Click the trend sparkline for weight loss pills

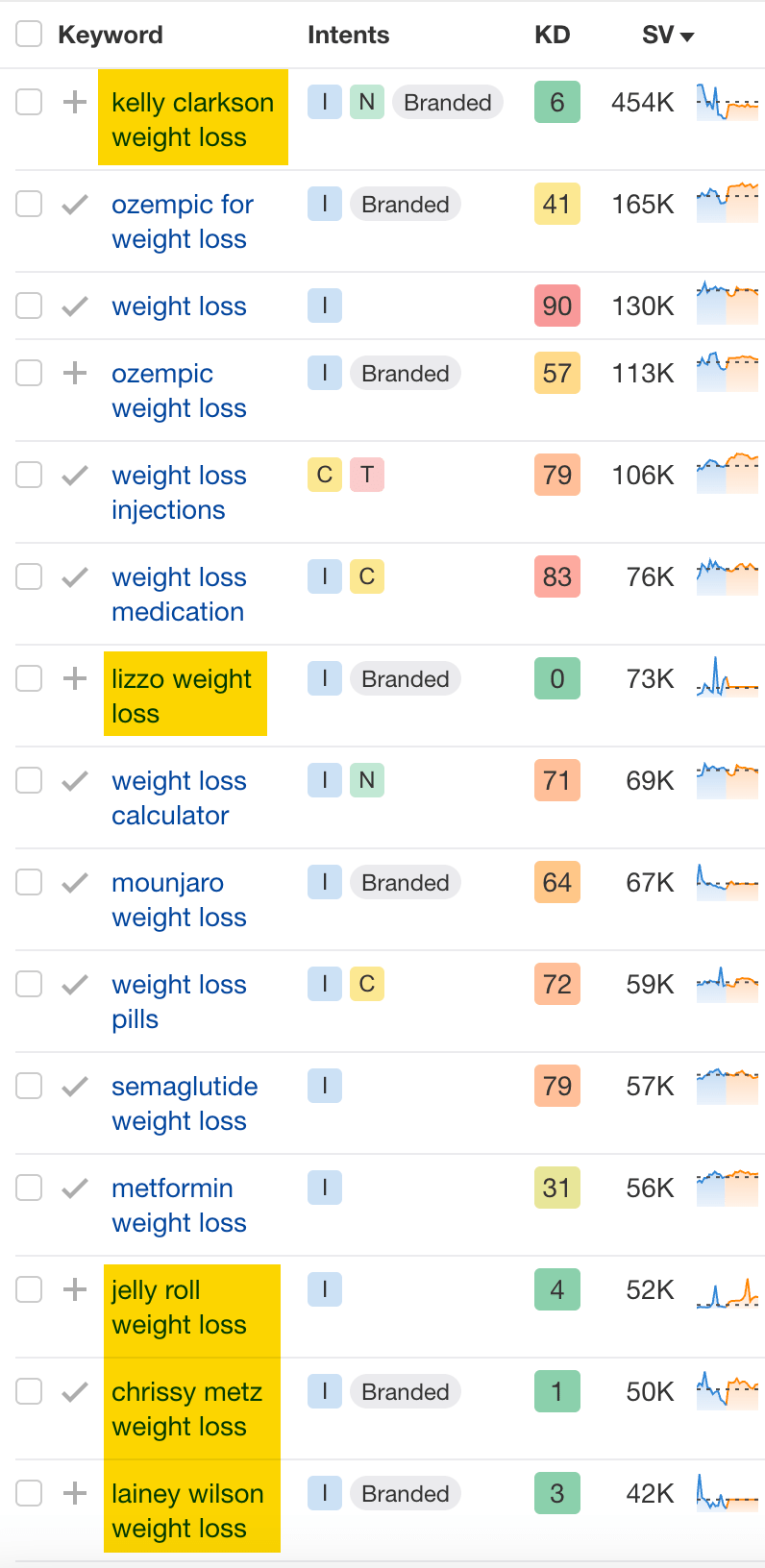(728, 984)
